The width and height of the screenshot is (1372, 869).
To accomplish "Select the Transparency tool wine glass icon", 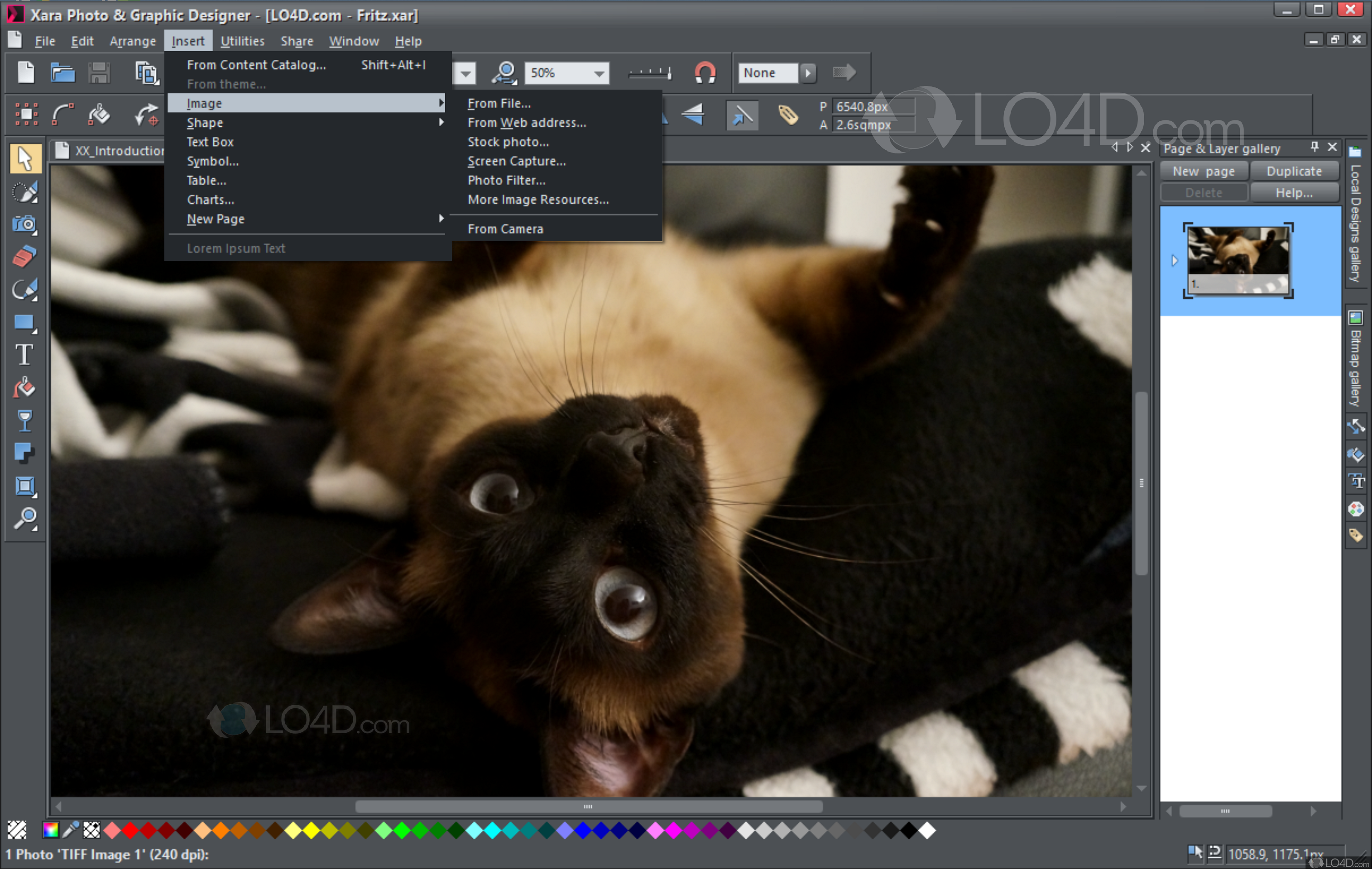I will pos(25,421).
